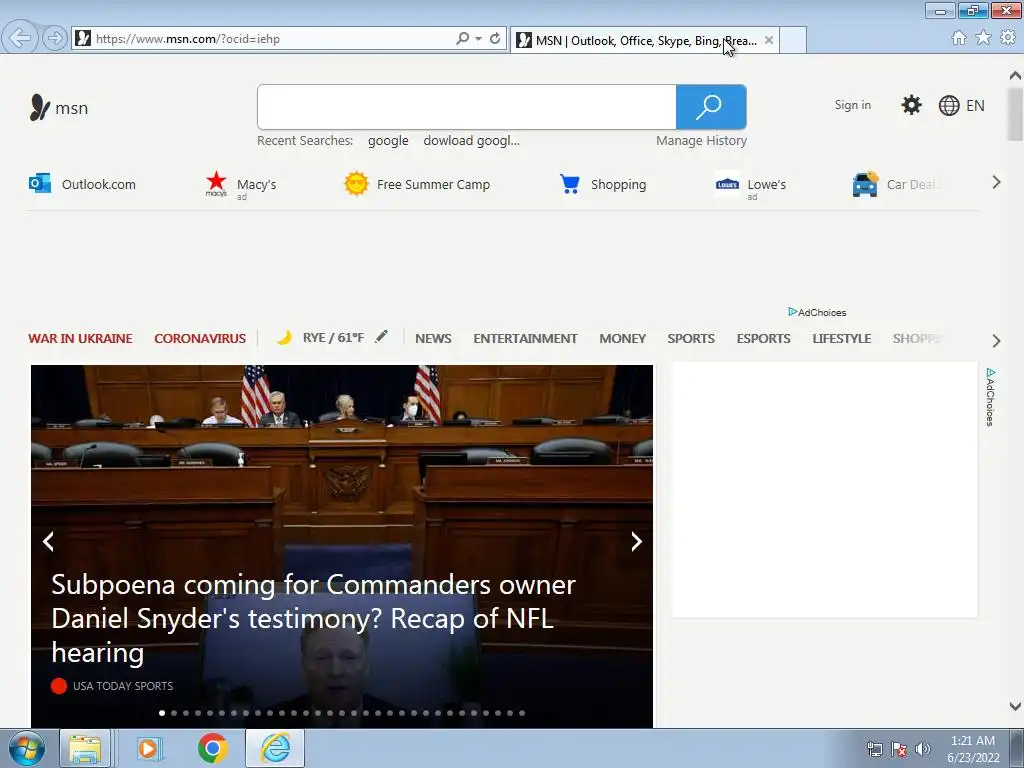Launch Google Chrome from taskbar
Image resolution: width=1024 pixels, height=768 pixels.
point(212,748)
